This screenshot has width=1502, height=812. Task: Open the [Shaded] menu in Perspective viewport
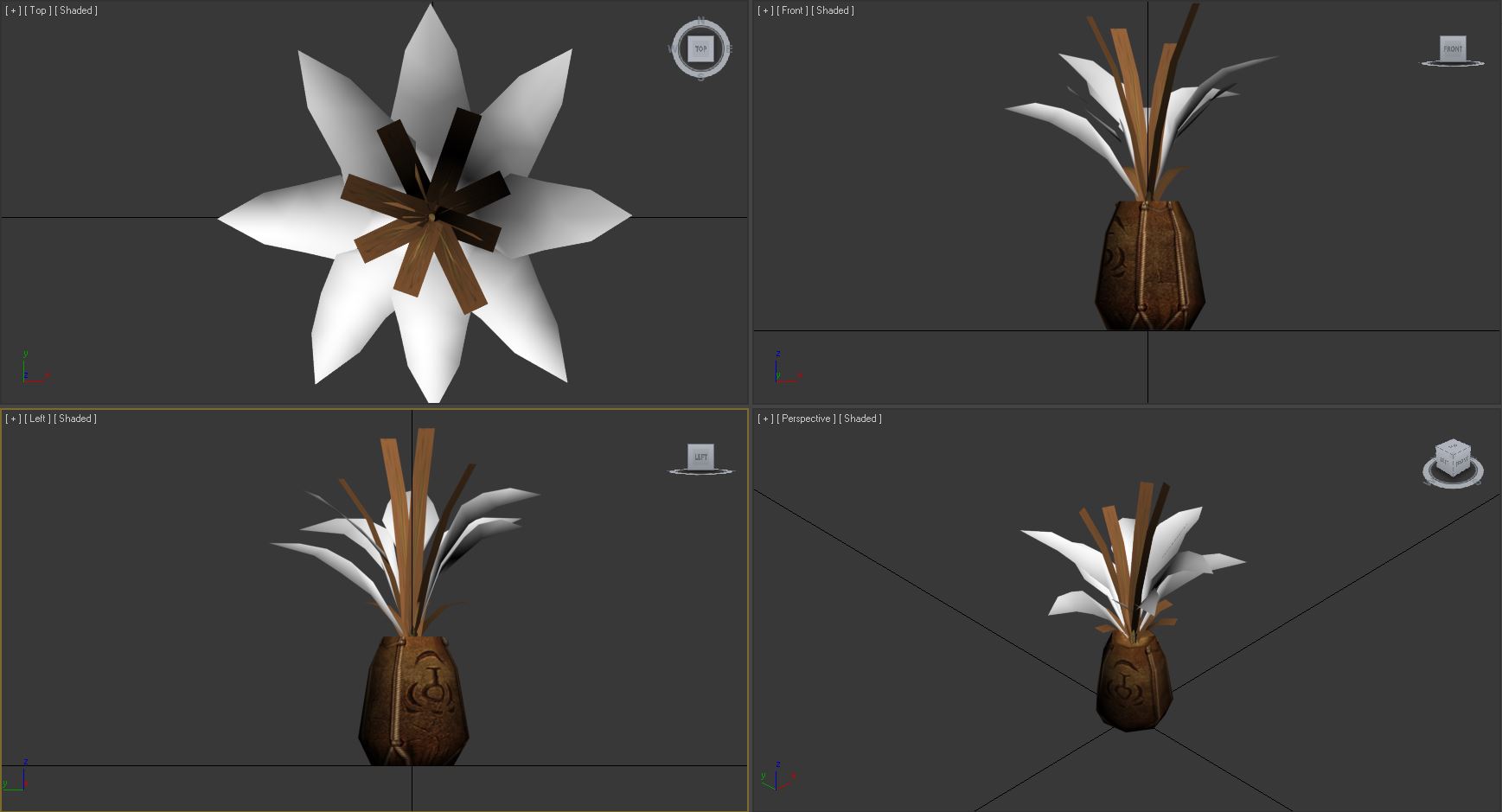point(860,419)
